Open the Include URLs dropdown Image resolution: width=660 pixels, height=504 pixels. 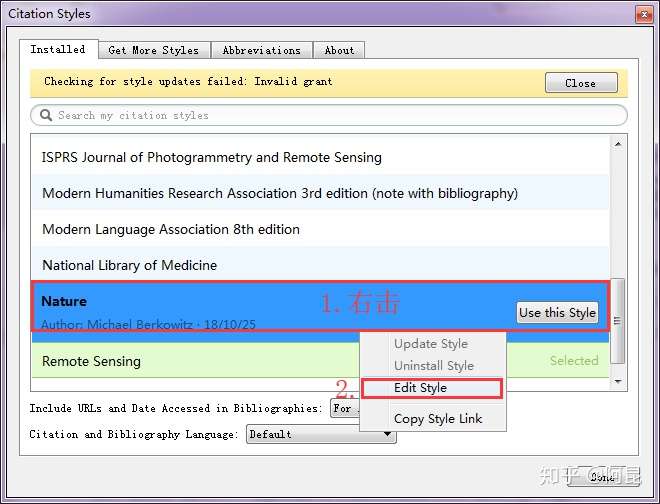point(345,408)
